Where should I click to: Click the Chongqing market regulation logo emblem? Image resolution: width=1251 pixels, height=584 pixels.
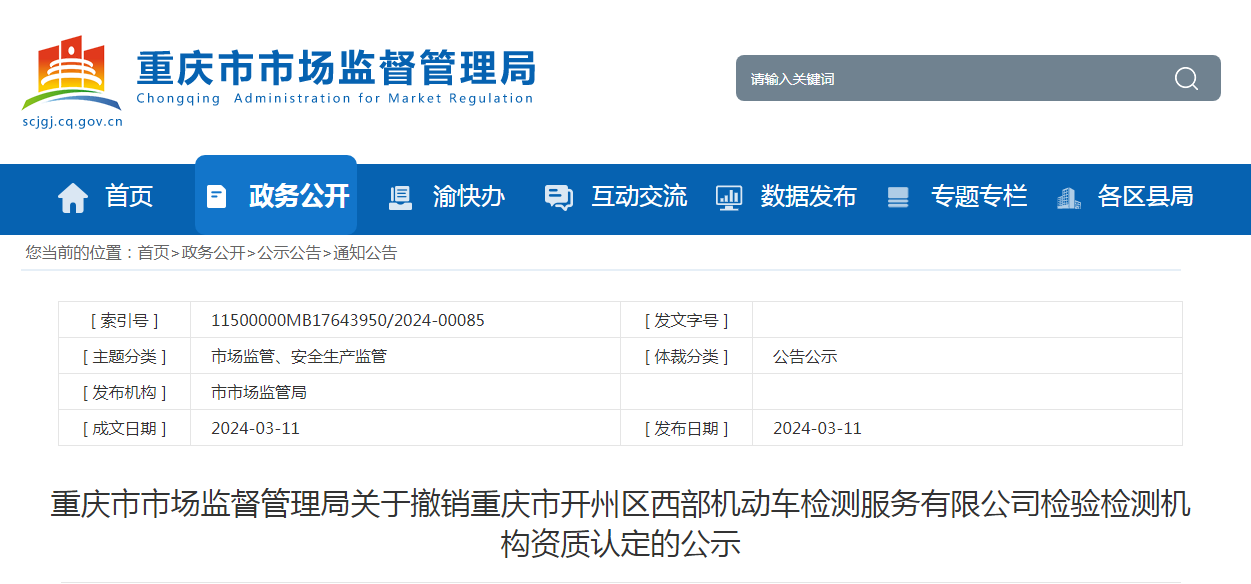point(72,73)
